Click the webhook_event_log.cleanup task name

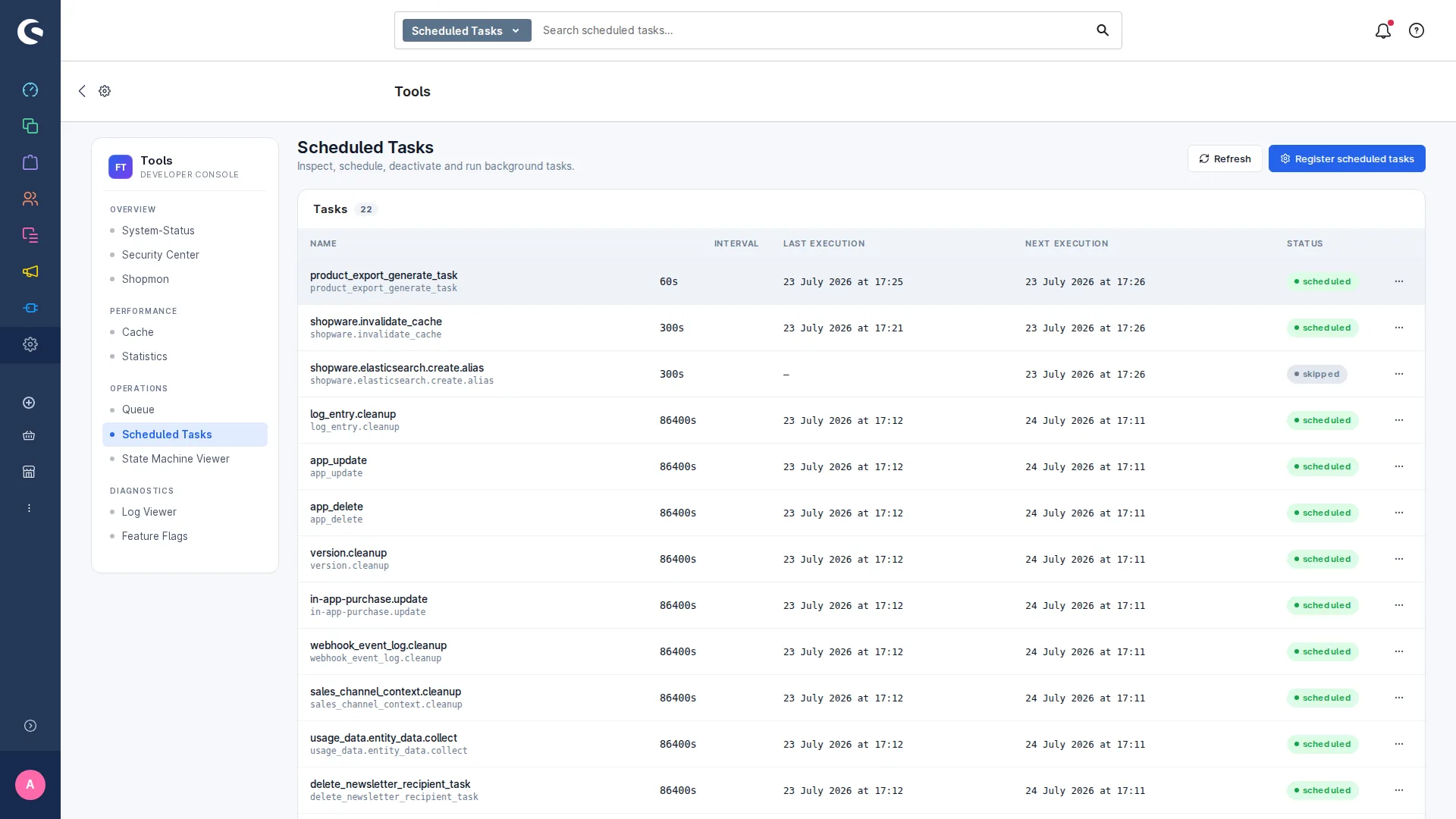click(378, 645)
